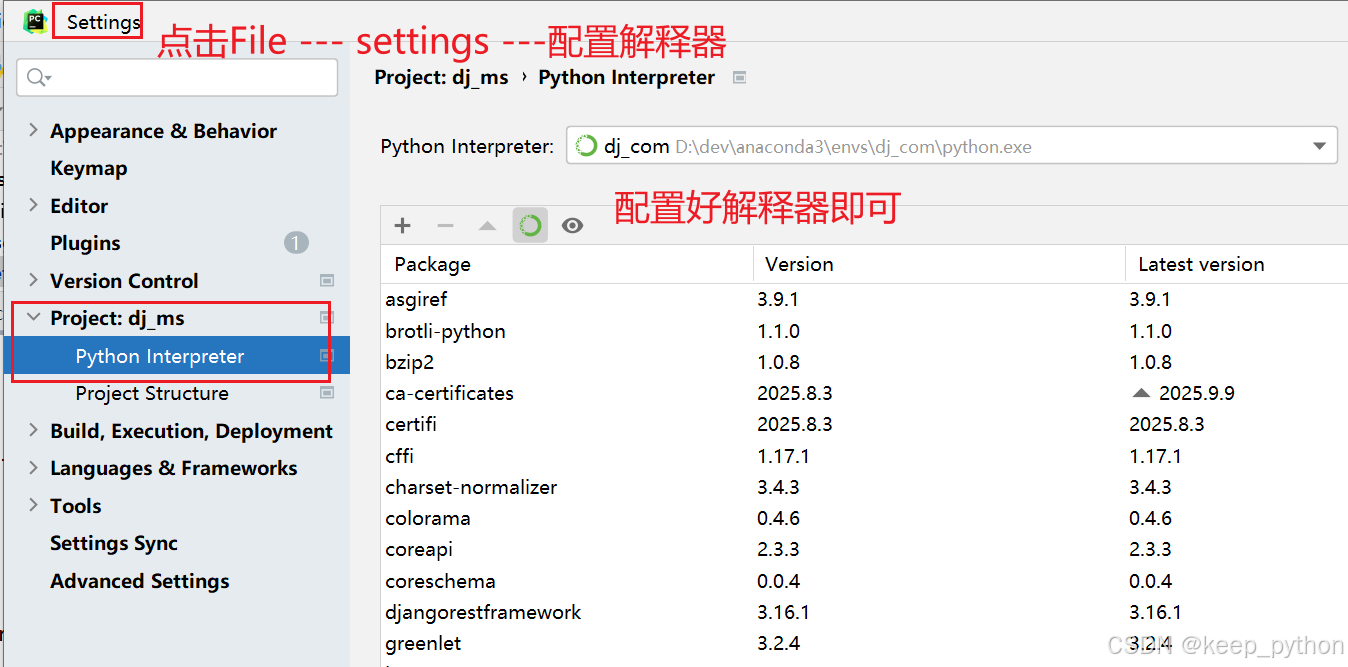Image resolution: width=1348 pixels, height=667 pixels.
Task: Open the Python Interpreter dropdown
Action: pos(951,146)
